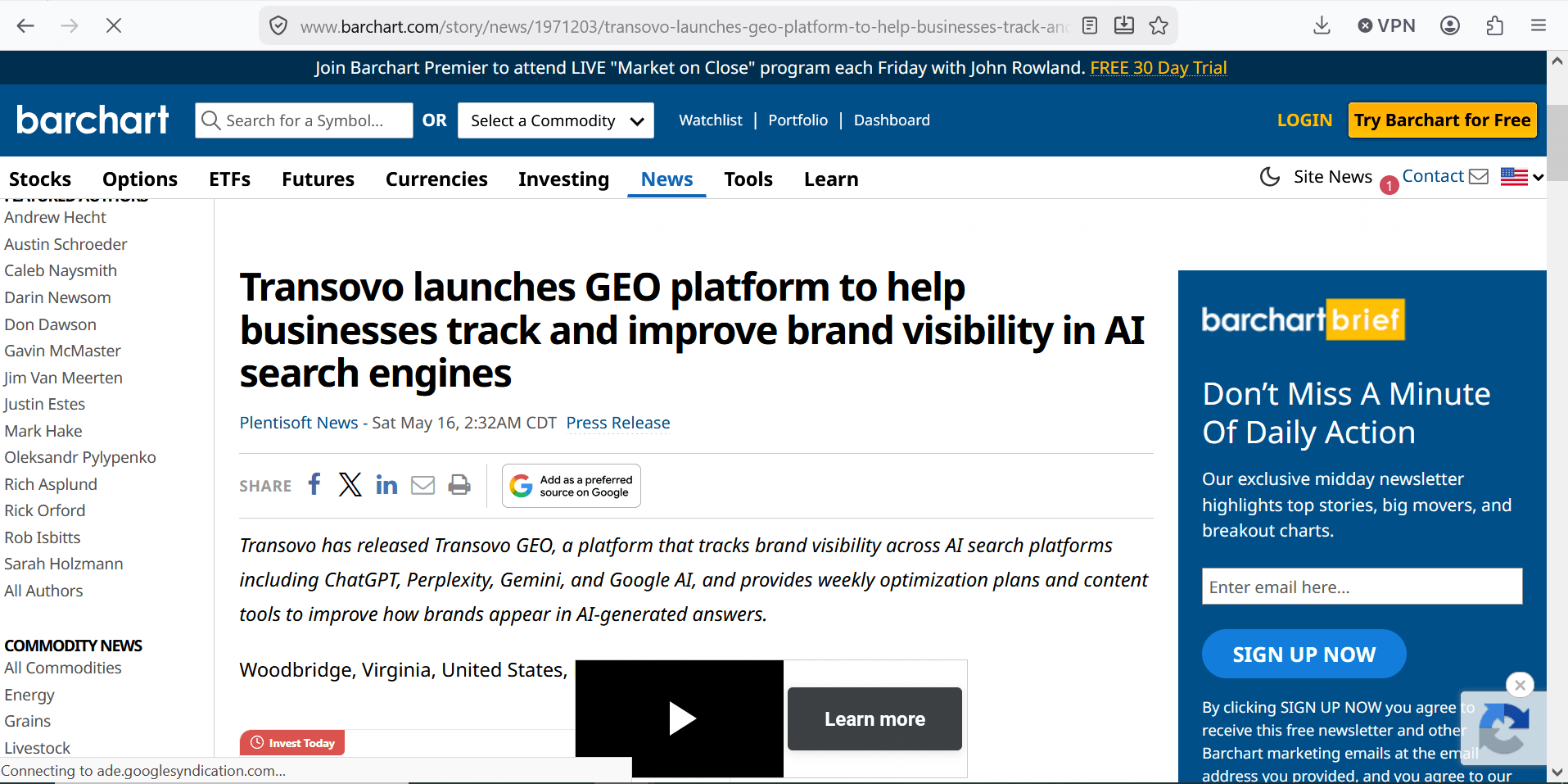Print the article
1568x784 pixels.
[459, 485]
